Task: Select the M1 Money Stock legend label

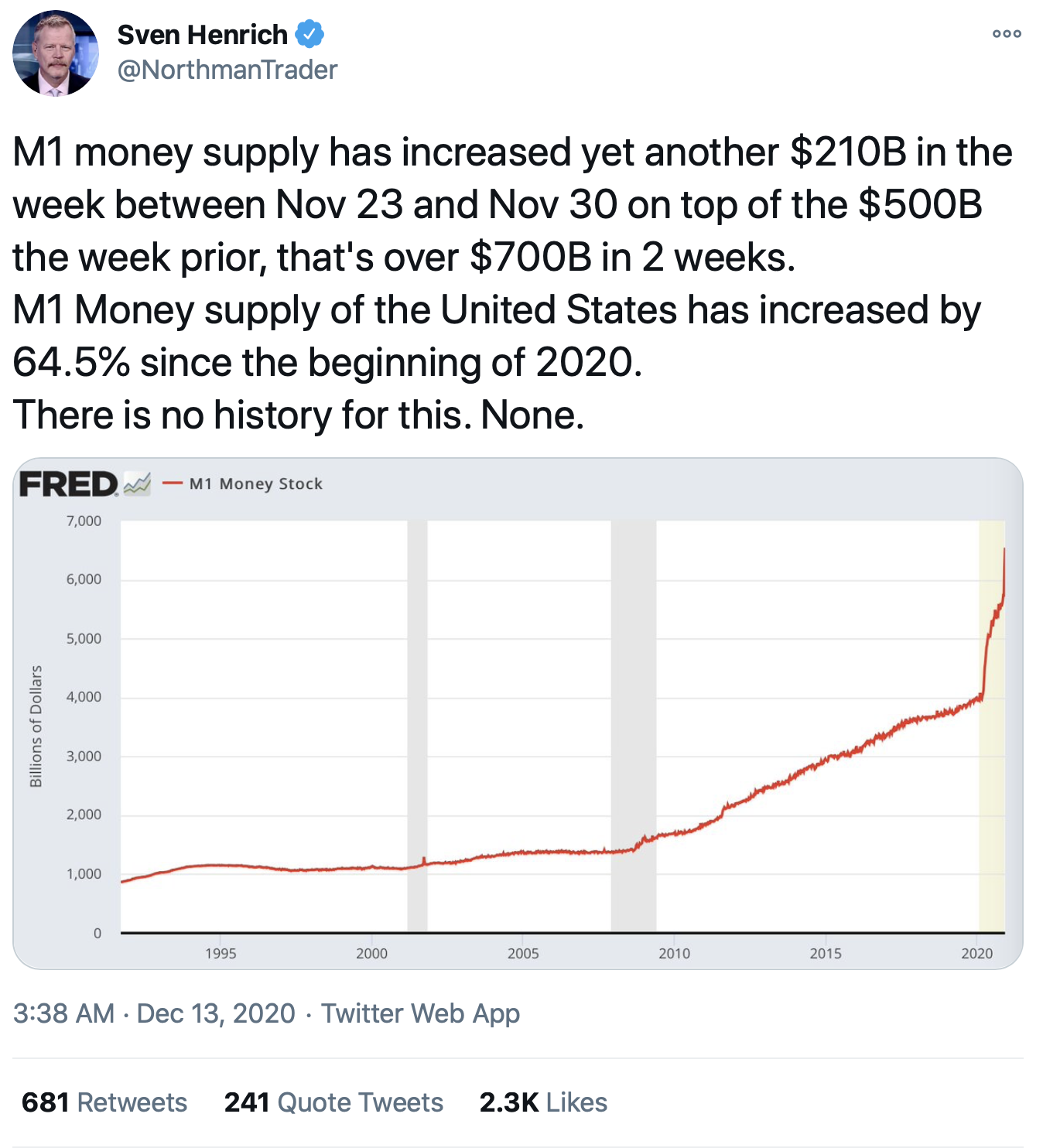Action: [255, 484]
